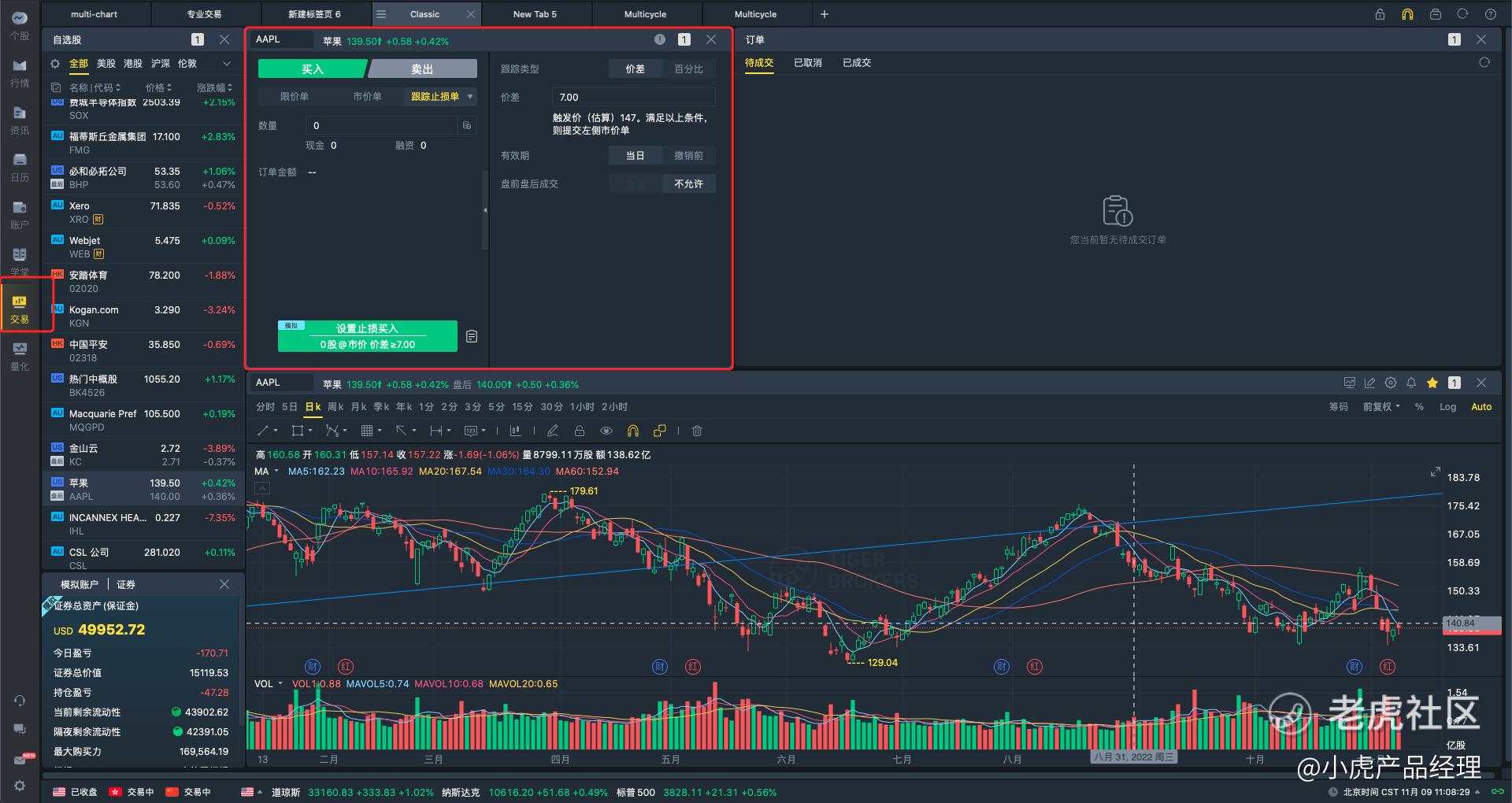Select the rectangle shape drawing tool
1512x803 pixels.
297,431
